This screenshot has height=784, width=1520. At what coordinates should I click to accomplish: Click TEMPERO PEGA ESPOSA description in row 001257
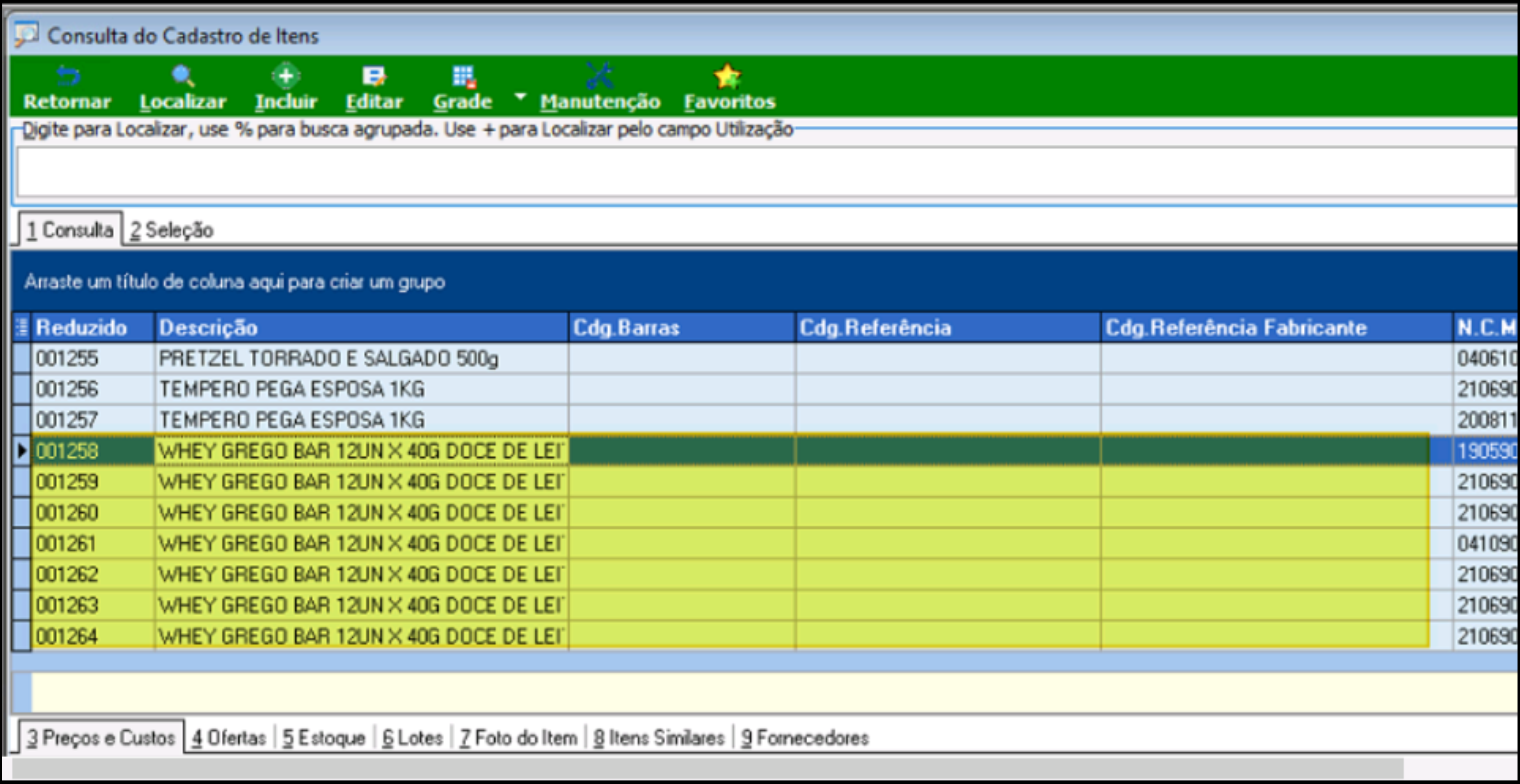[362, 419]
